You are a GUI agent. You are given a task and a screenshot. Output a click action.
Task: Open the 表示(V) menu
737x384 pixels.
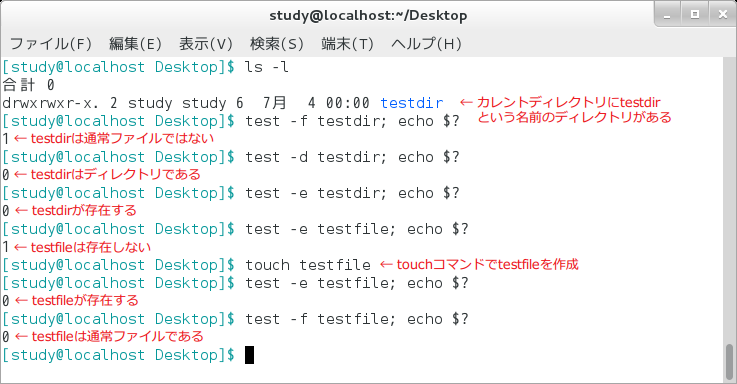[x=206, y=44]
